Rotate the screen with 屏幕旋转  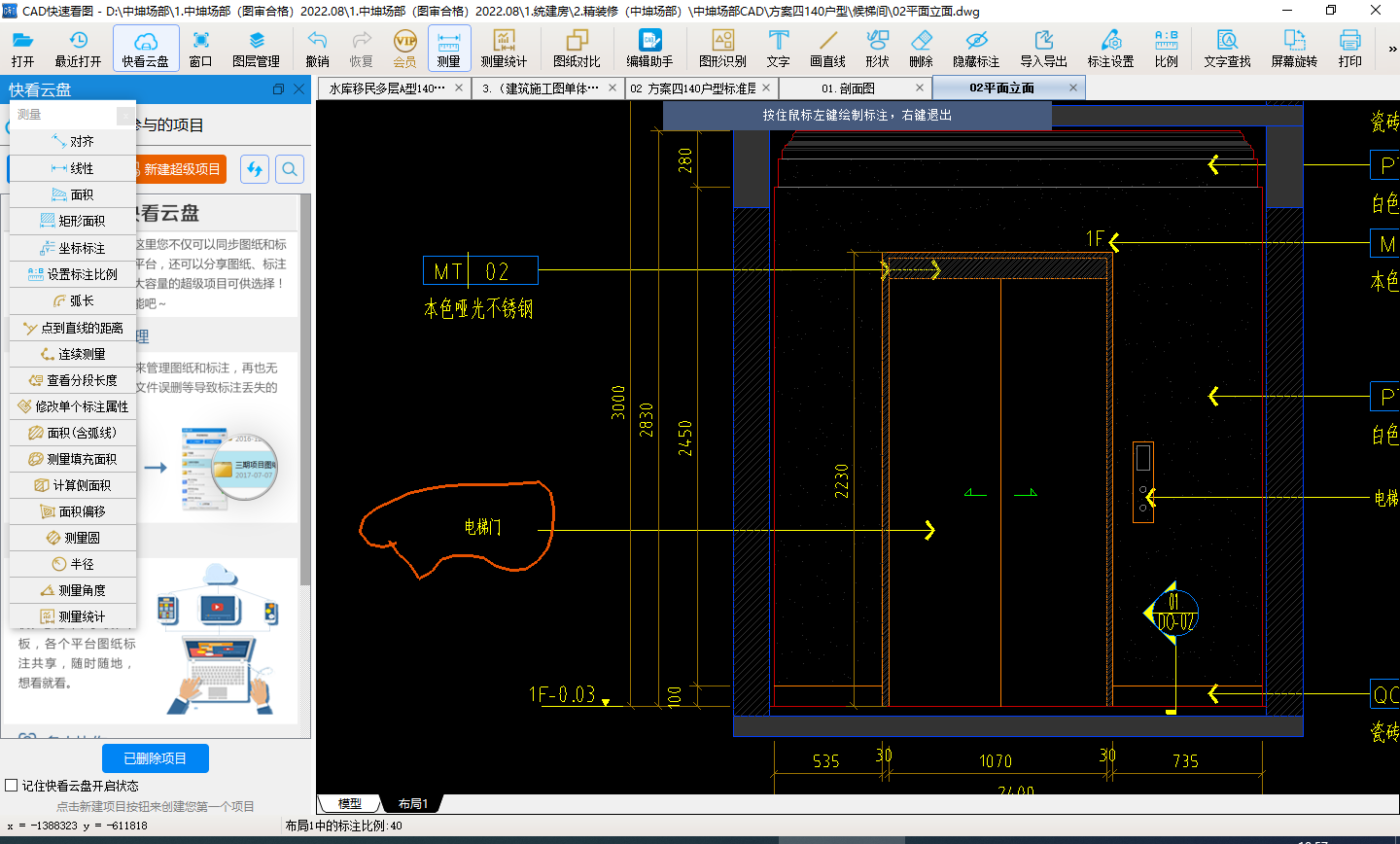coord(1294,49)
